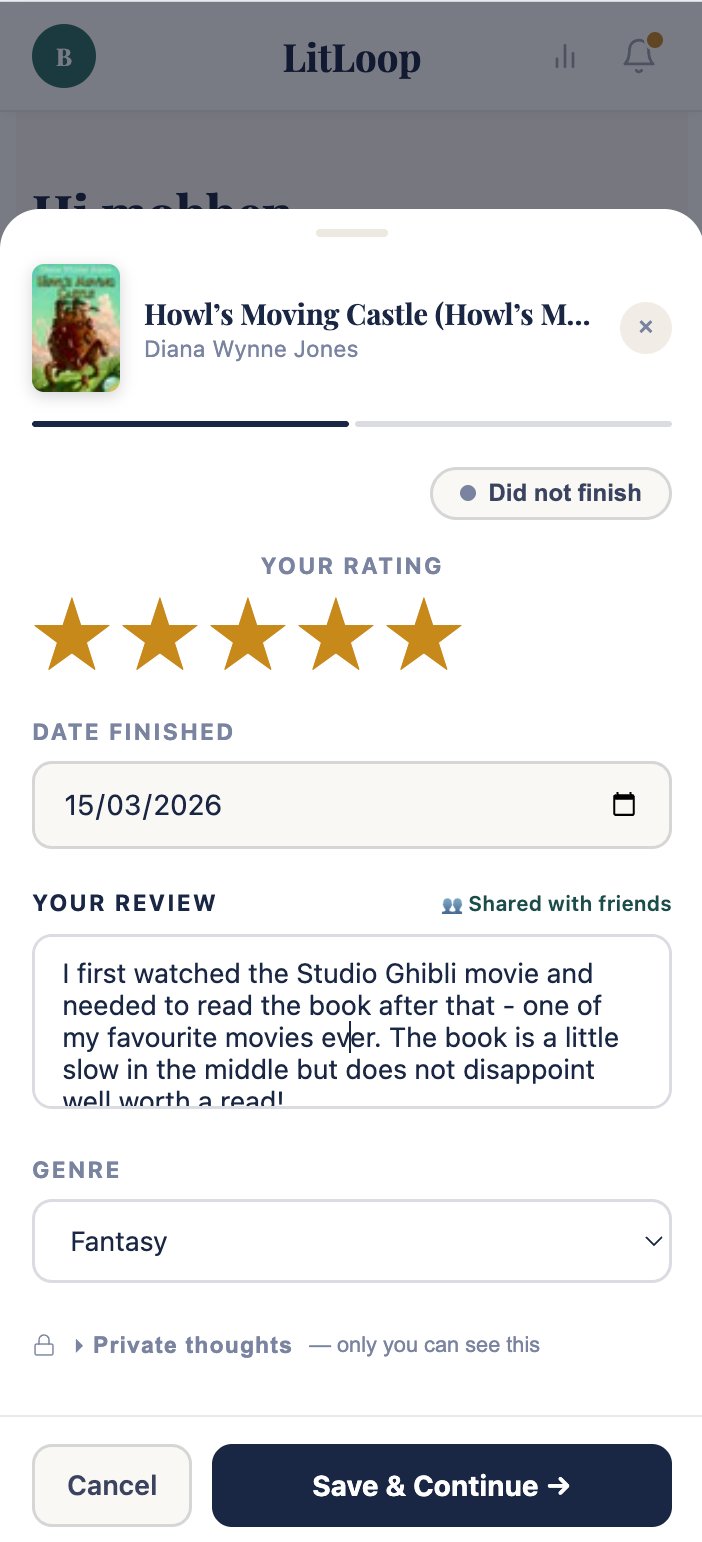Viewport: 702px width, 1542px height.
Task: Click the X button beside book title
Action: (645, 328)
